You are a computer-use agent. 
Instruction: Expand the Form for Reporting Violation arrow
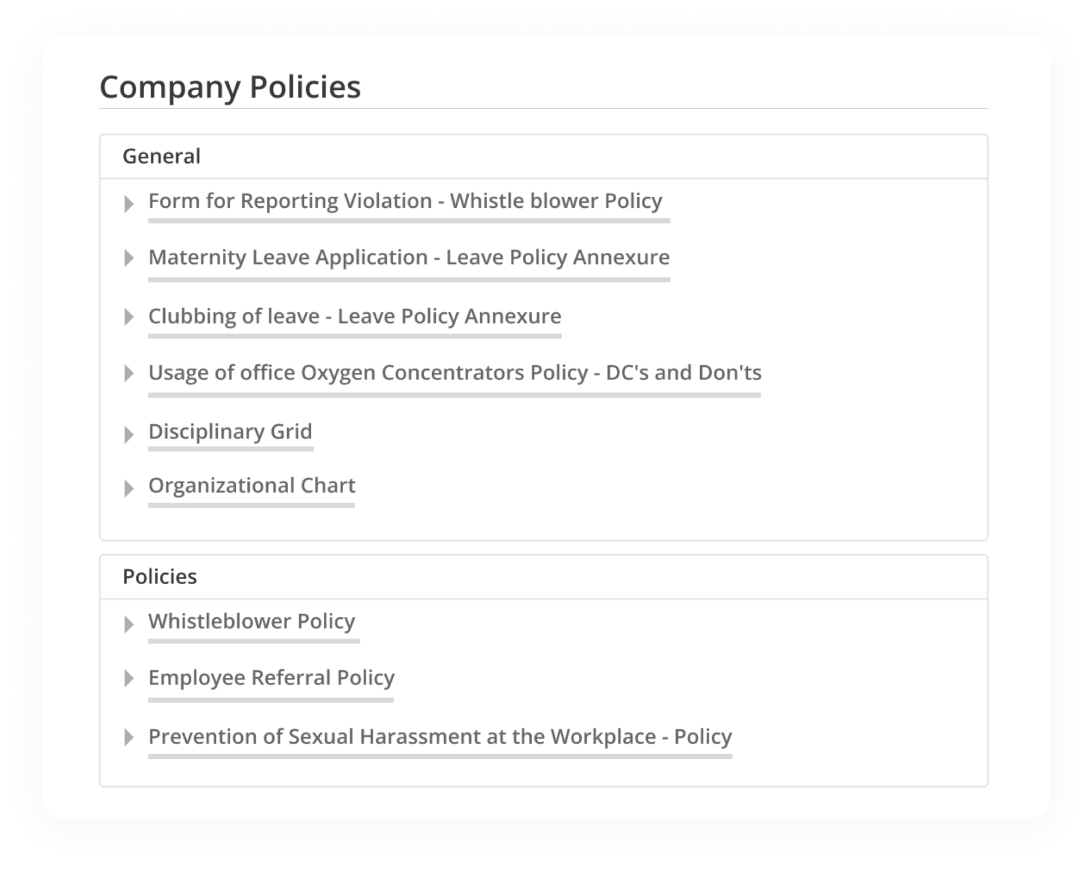pos(129,204)
